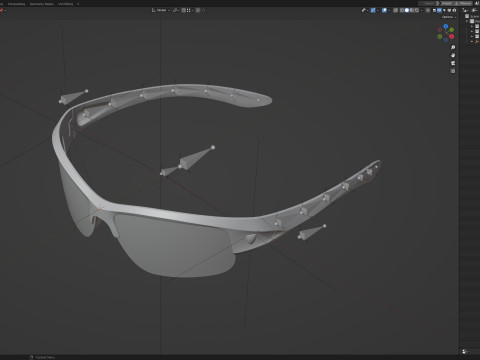Switch to solid viewport shading
This screenshot has height=360, width=480.
click(407, 10)
